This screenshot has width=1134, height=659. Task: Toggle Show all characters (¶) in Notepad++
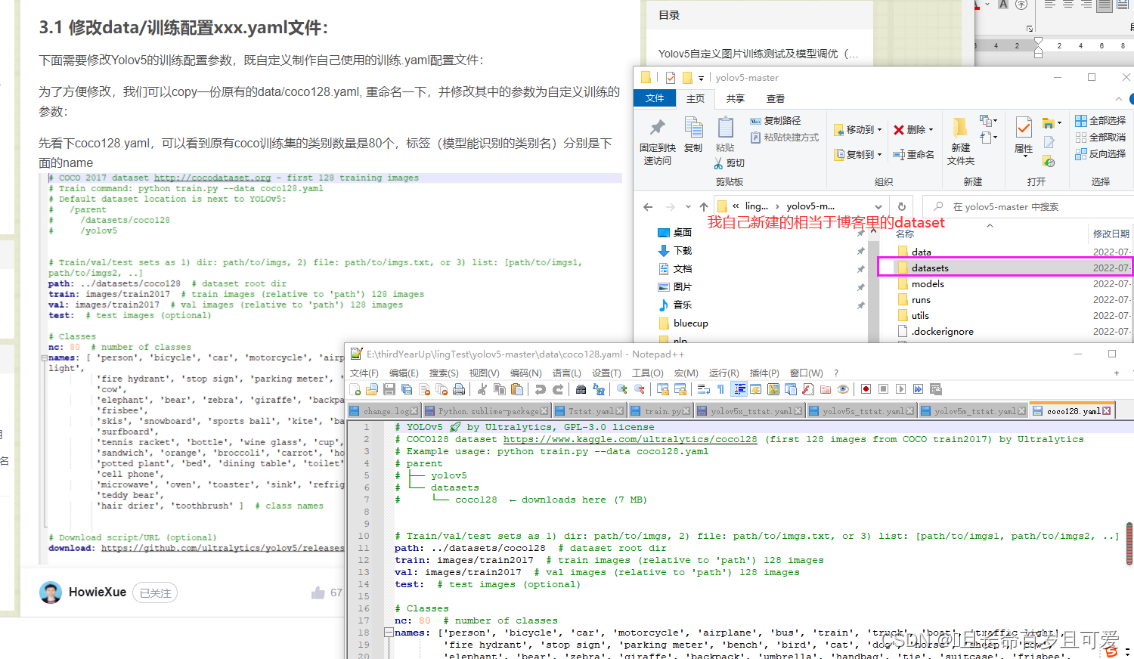coord(721,390)
